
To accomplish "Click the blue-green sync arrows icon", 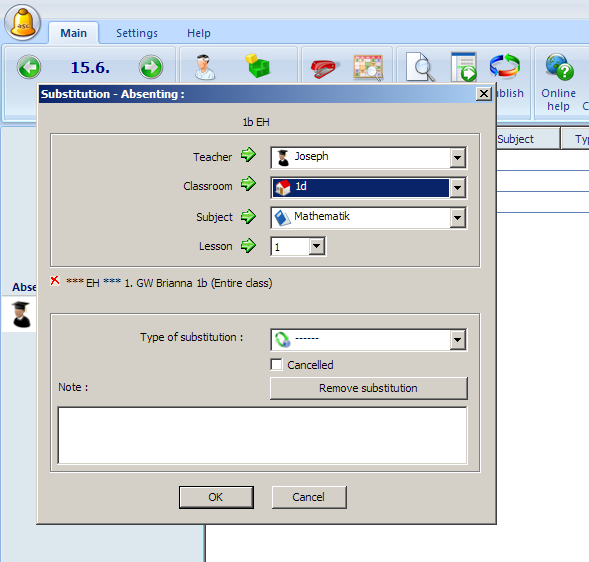I will click(x=504, y=66).
